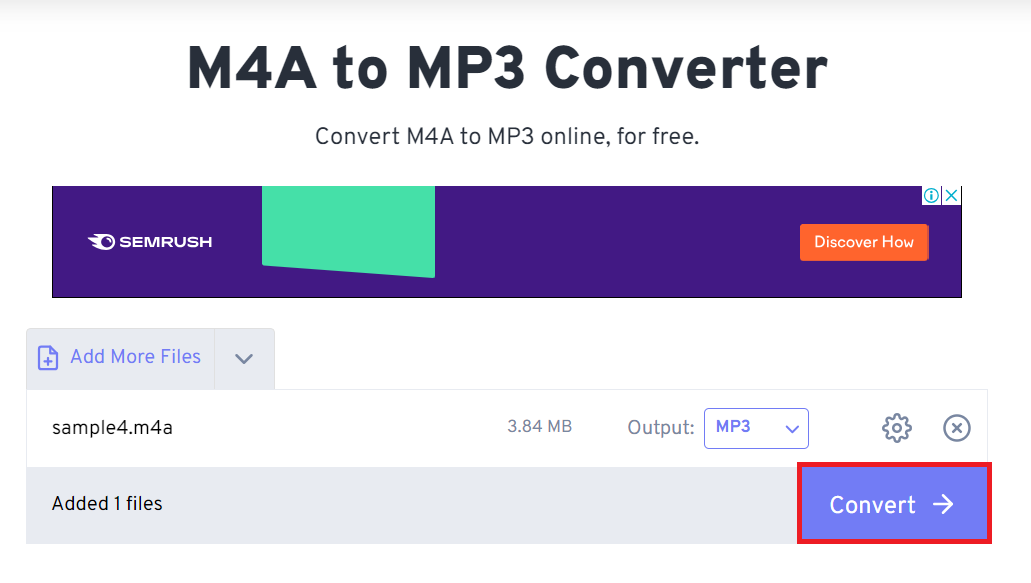Image resolution: width=1031 pixels, height=583 pixels.
Task: Dismiss the advertisement via its X icon
Action: 952,195
